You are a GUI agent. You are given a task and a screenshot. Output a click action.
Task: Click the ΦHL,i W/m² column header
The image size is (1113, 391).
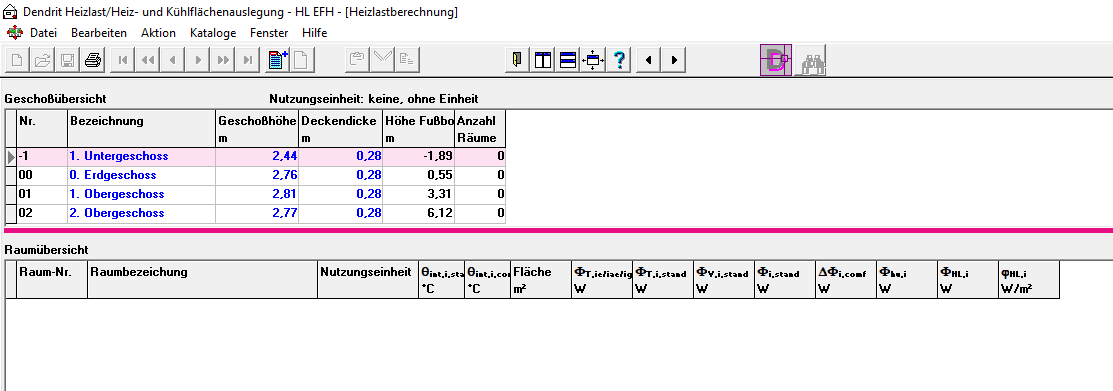1029,280
